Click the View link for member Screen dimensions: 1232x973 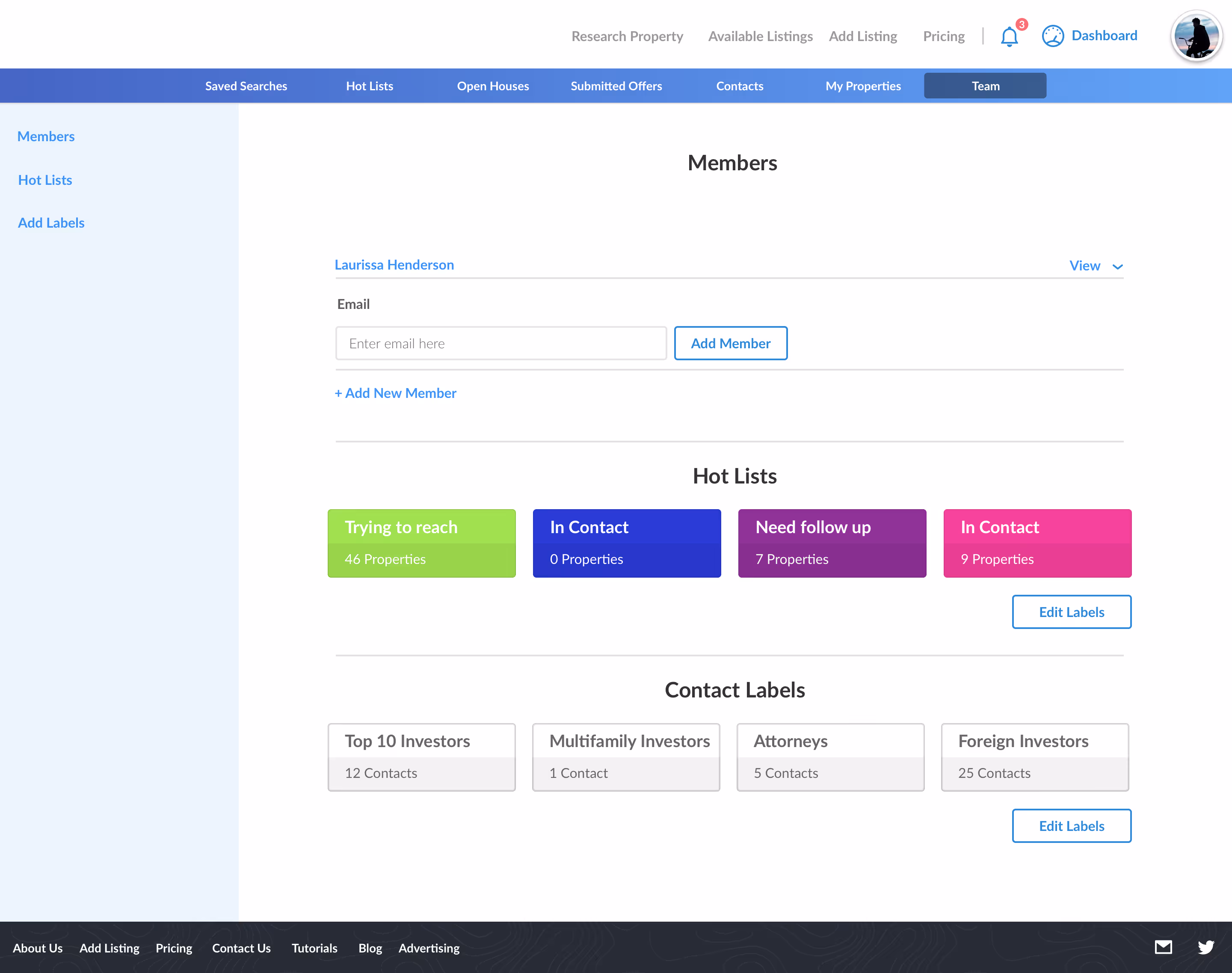[1084, 265]
